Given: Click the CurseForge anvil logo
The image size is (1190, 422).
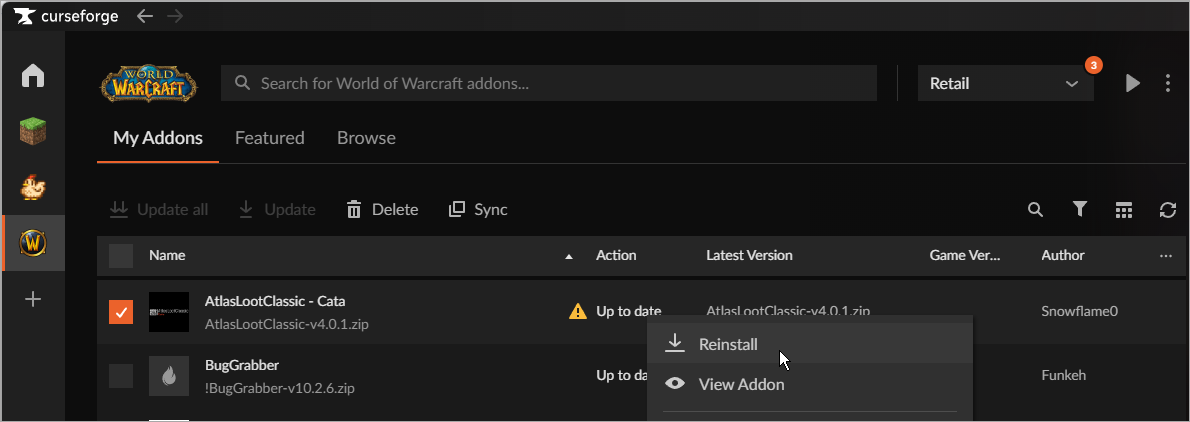Looking at the screenshot, I should pos(24,16).
